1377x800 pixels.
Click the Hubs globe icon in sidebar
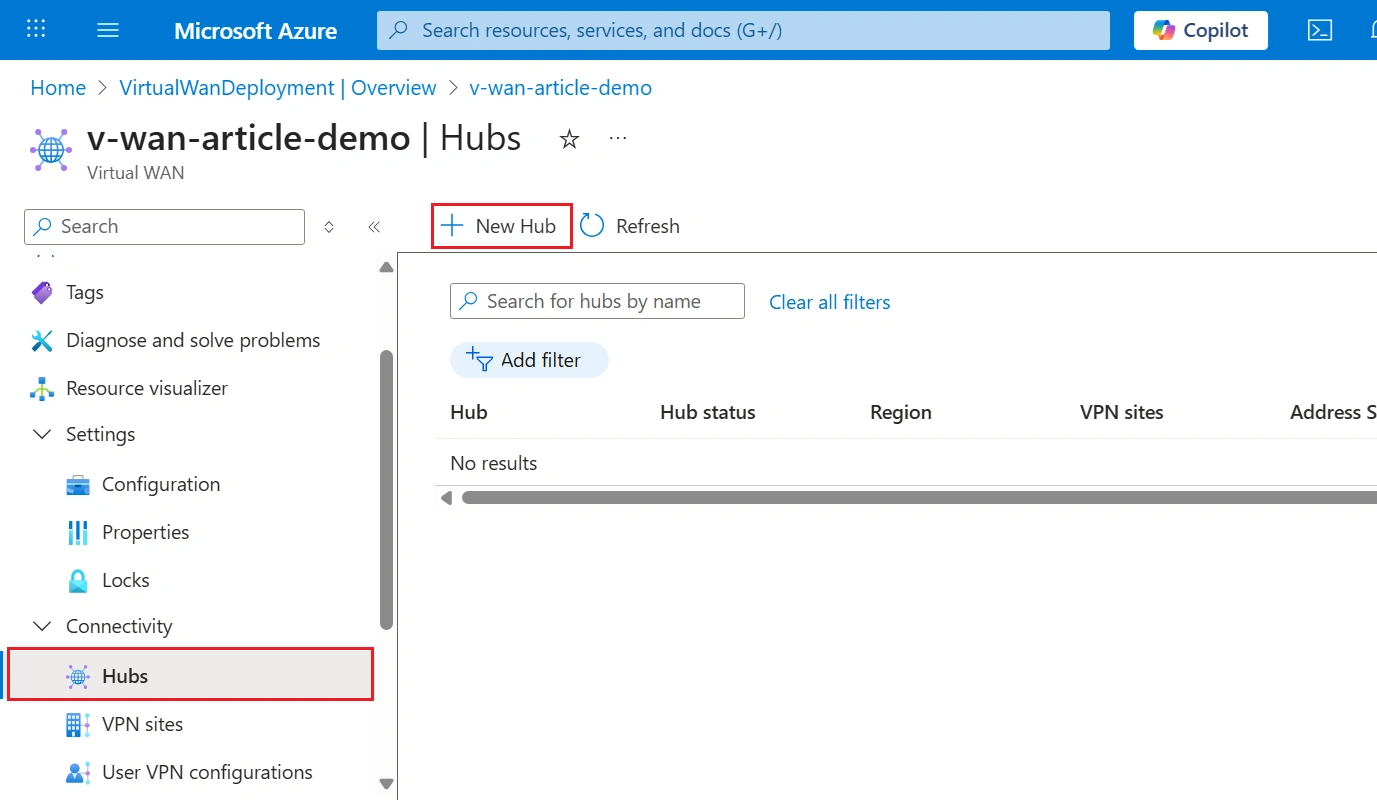78,676
